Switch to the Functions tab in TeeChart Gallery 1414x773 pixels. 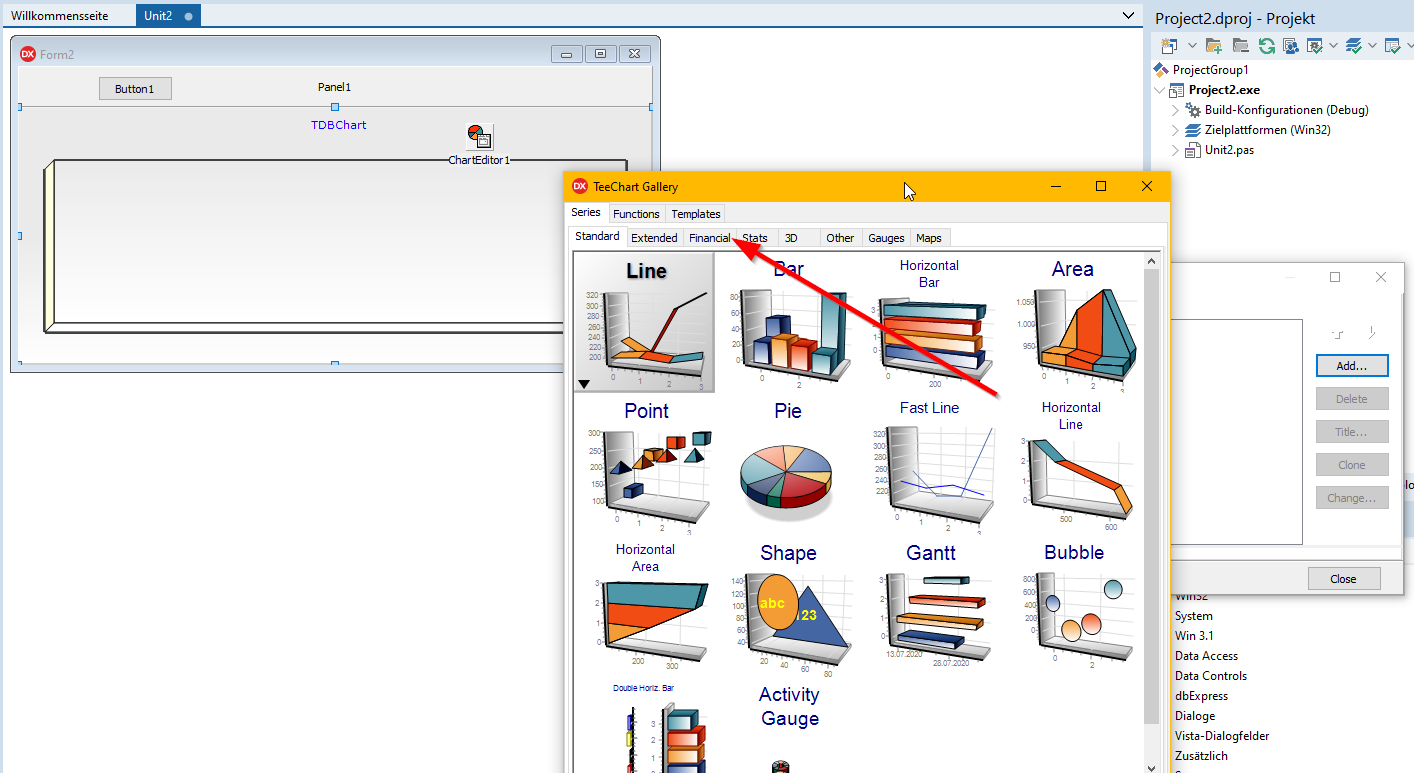636,214
